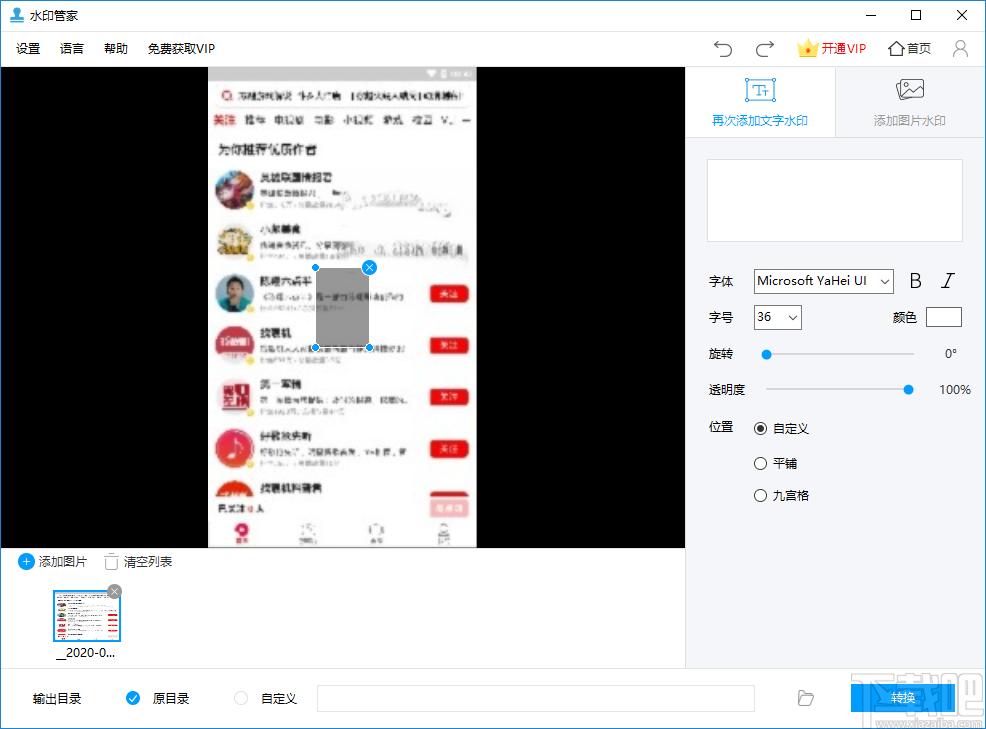Open the 颜色 color swatch
Viewport: 986px width, 729px height.
943,317
